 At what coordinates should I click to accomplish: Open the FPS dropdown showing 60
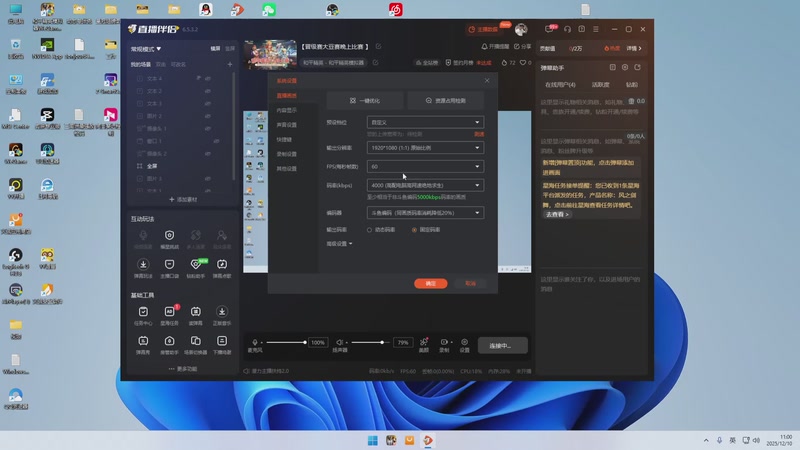425,166
